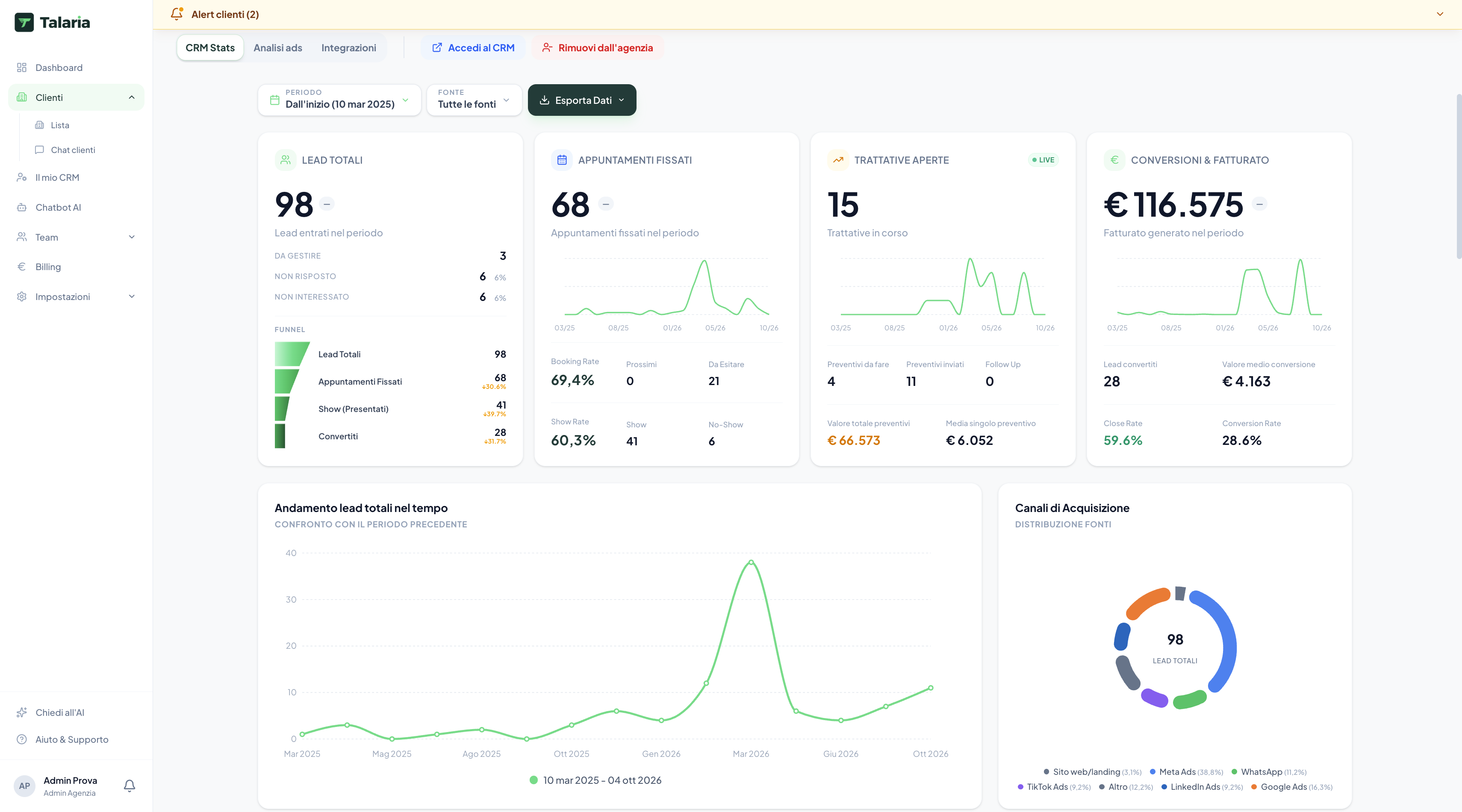Screen dimensions: 1462x812
Task: Collapse the Clienti sidebar section
Action: point(132,97)
